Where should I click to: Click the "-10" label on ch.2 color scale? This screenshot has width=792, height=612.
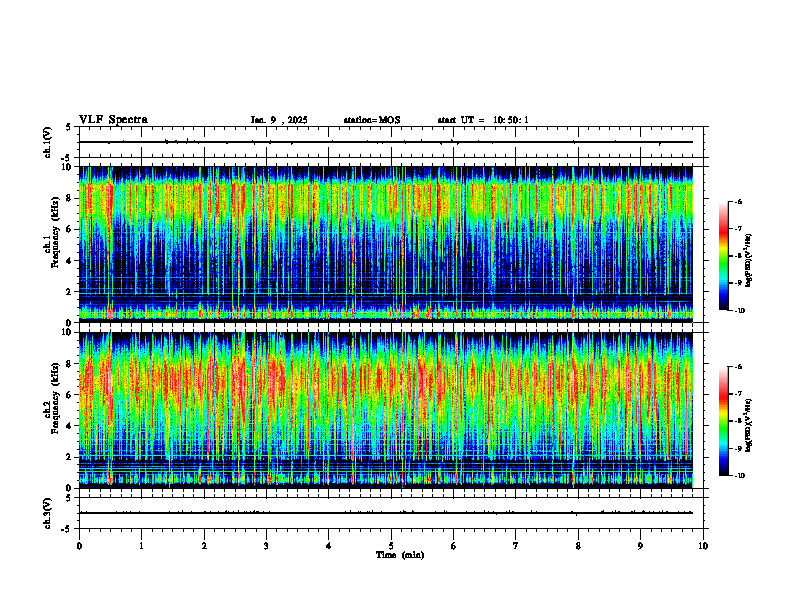pyautogui.click(x=740, y=476)
